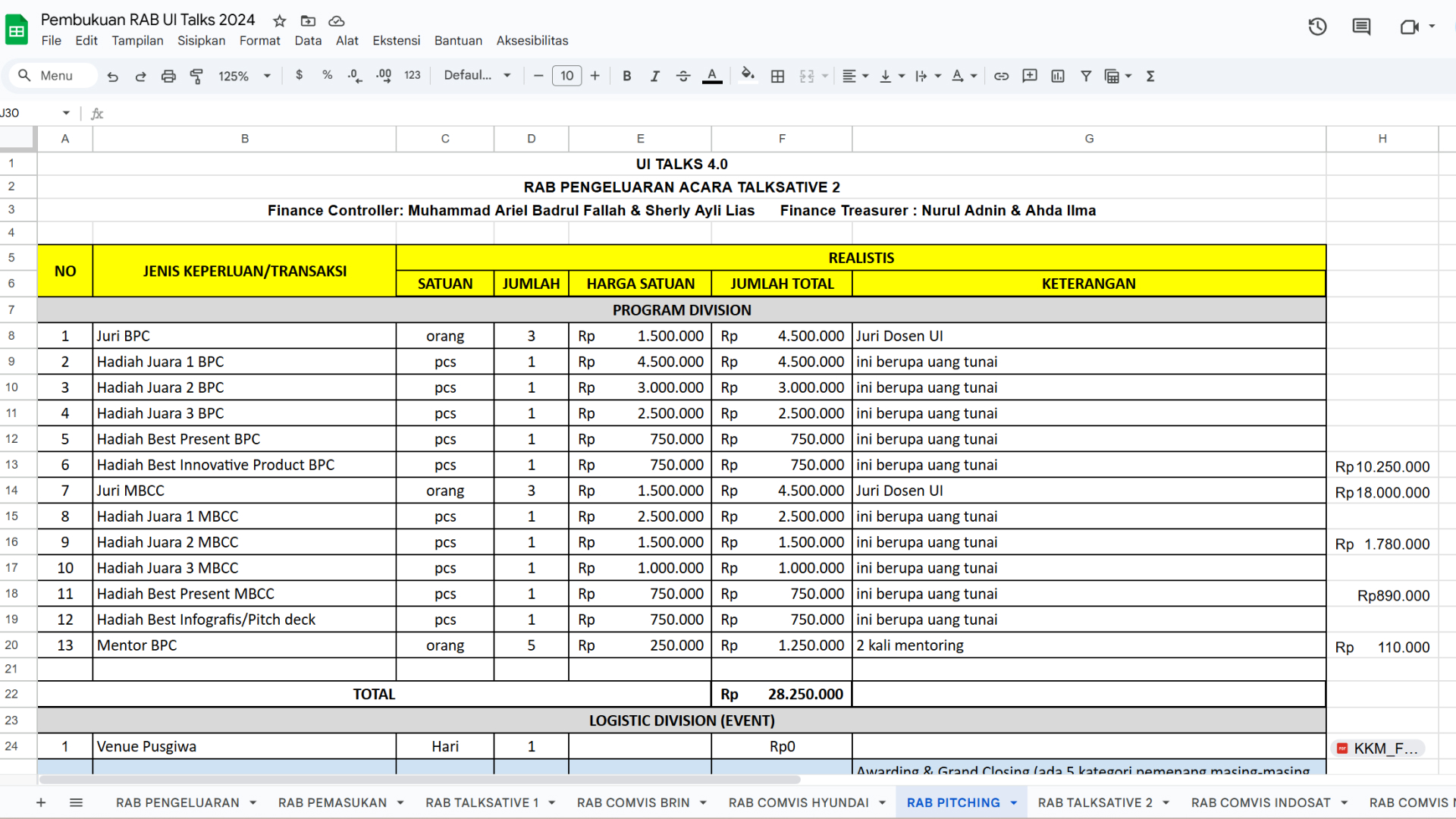Open horizontal align dropdown
The image size is (1456, 819).
coord(855,76)
